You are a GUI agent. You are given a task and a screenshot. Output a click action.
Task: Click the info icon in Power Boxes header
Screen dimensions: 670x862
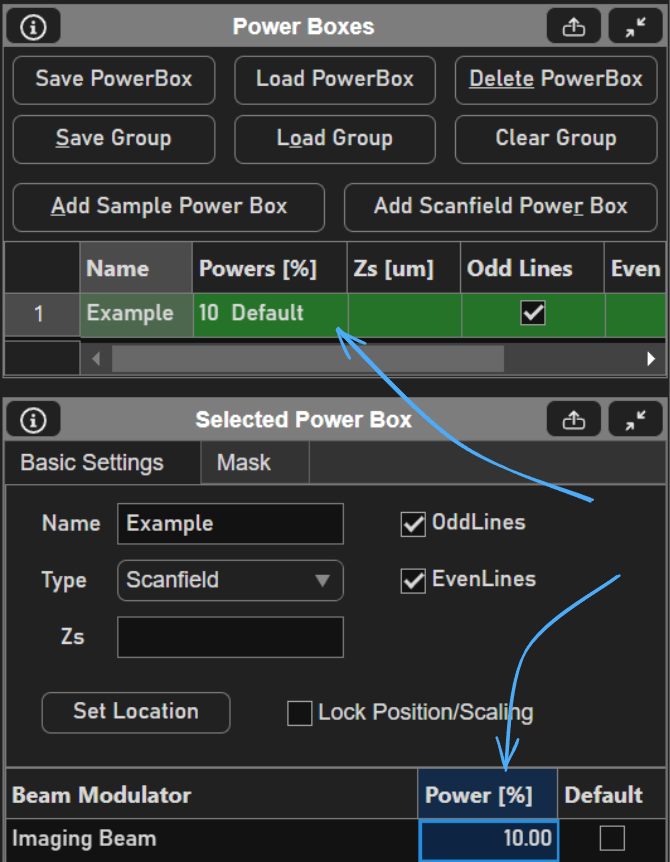click(x=33, y=27)
